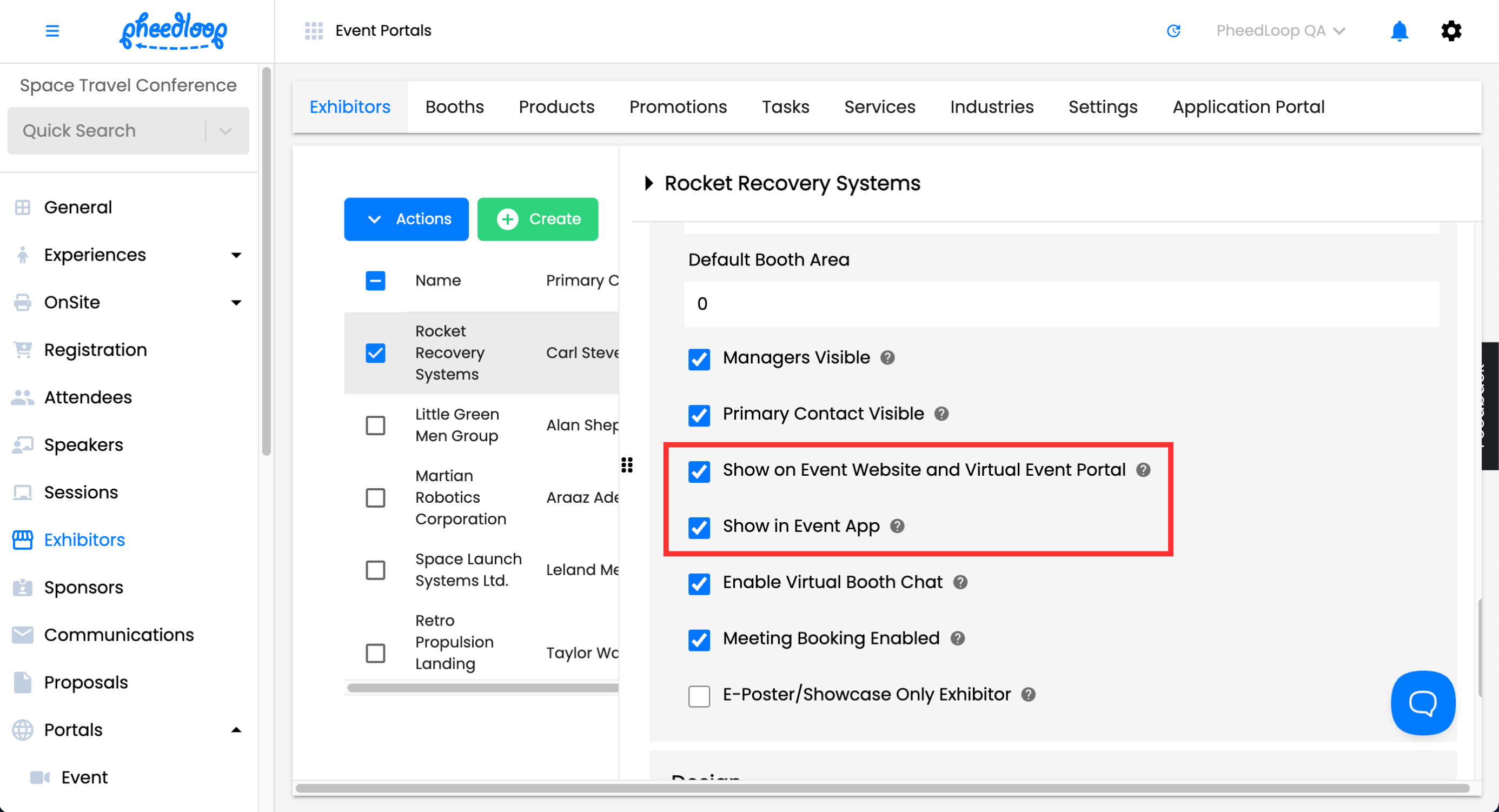Click the Proposals document icon
This screenshot has width=1499, height=812.
coord(23,683)
